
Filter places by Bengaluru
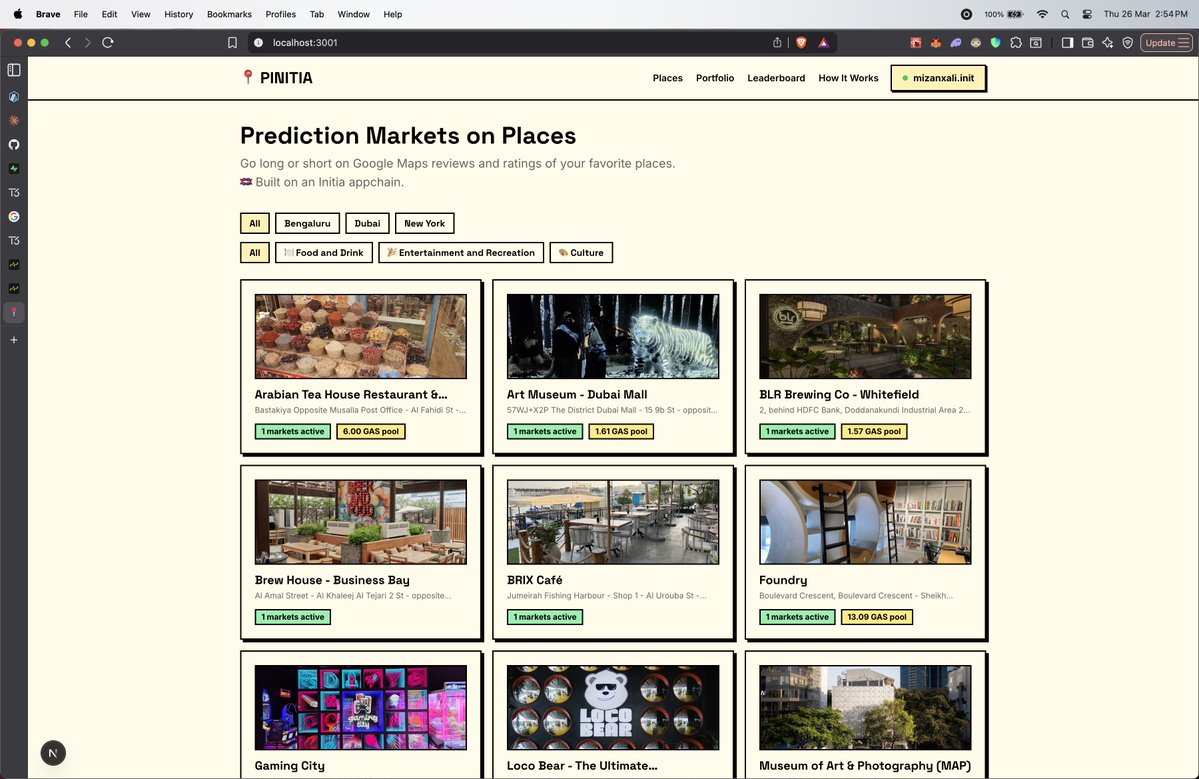tap(307, 223)
